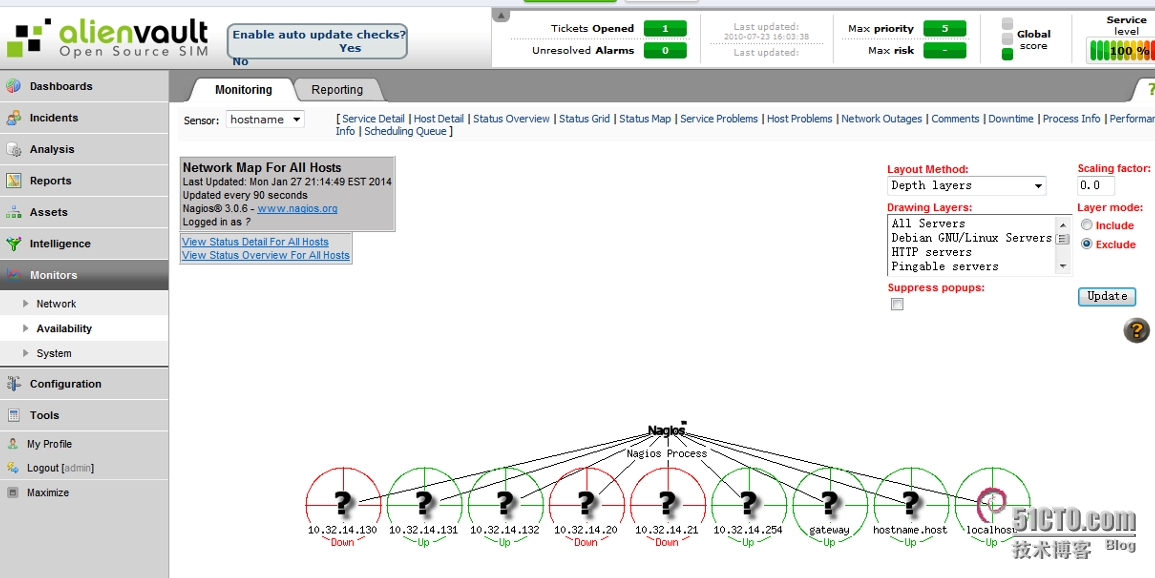This screenshot has width=1155, height=578.
Task: Open the Sensor hostname dropdown
Action: click(265, 119)
